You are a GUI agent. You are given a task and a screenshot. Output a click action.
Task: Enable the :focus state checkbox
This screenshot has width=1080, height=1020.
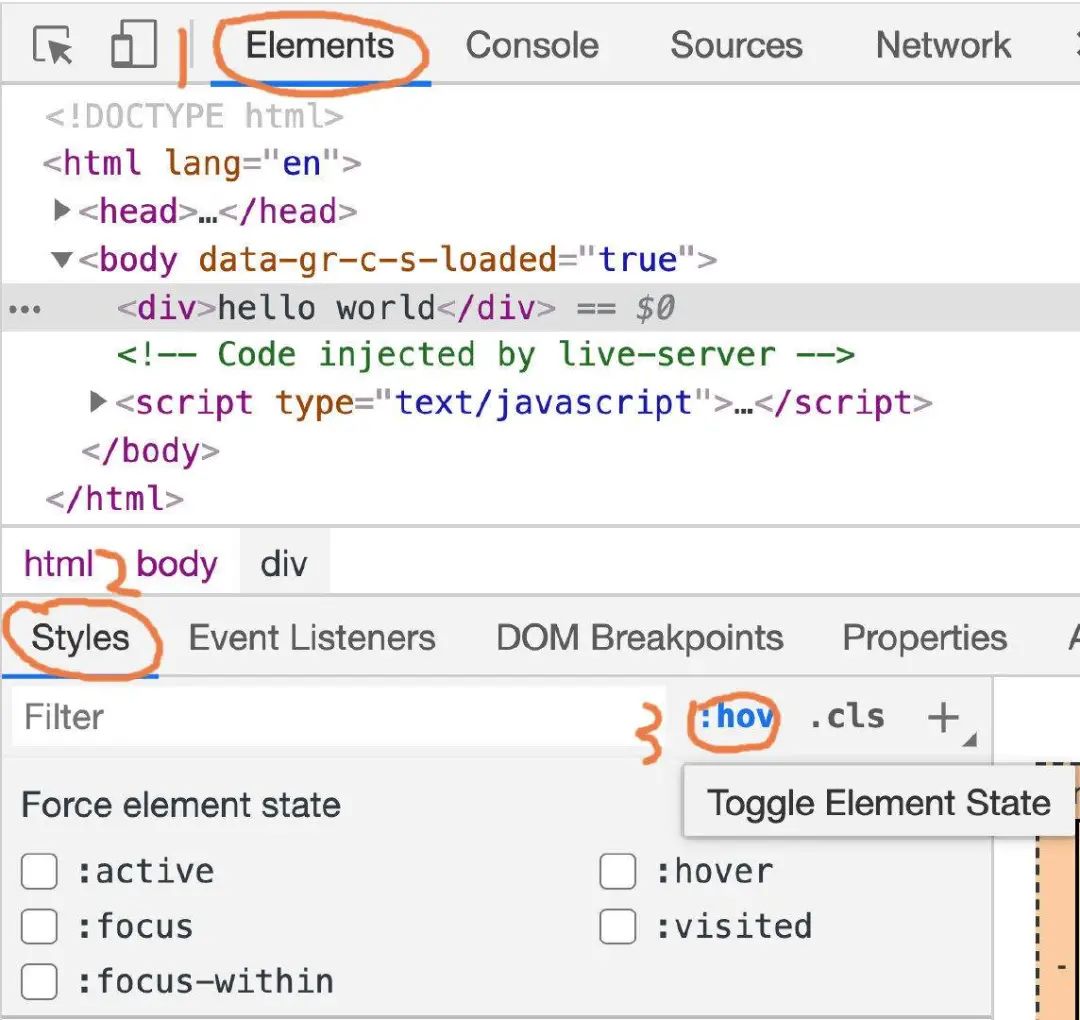[x=39, y=926]
